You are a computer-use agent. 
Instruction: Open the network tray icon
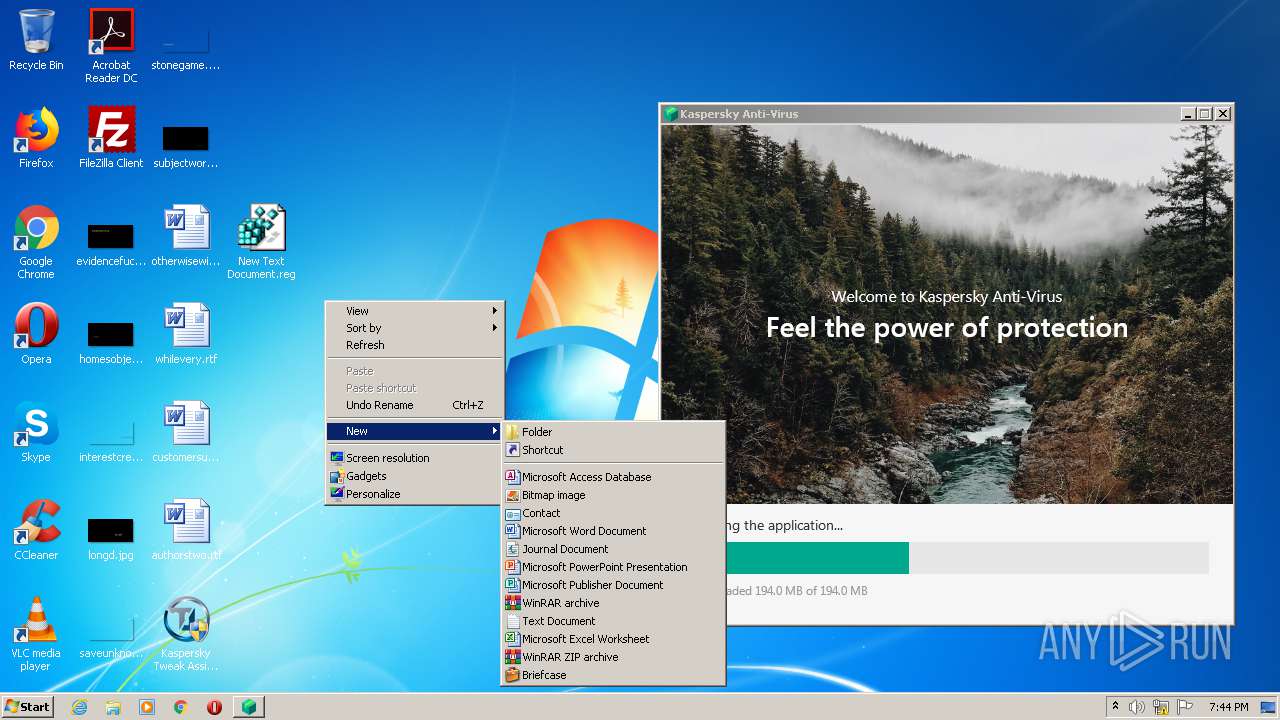(1161, 707)
